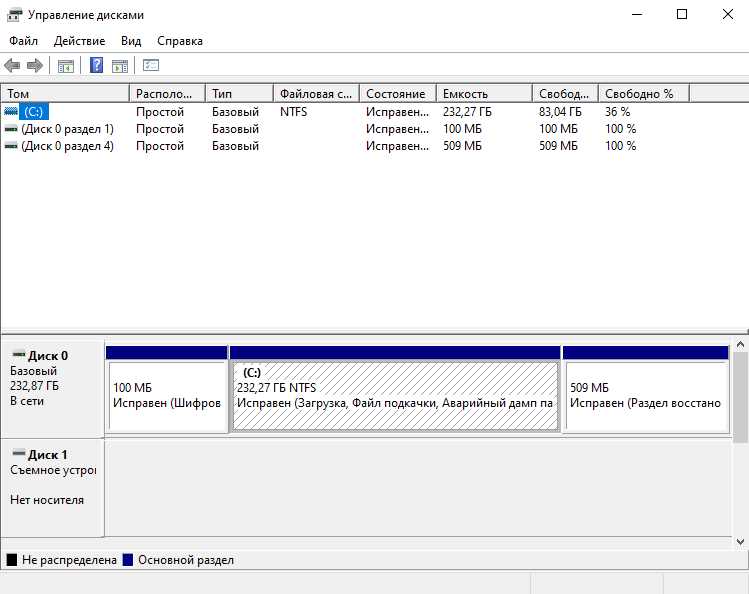Open the Справка menu
749x594 pixels.
click(x=180, y=41)
